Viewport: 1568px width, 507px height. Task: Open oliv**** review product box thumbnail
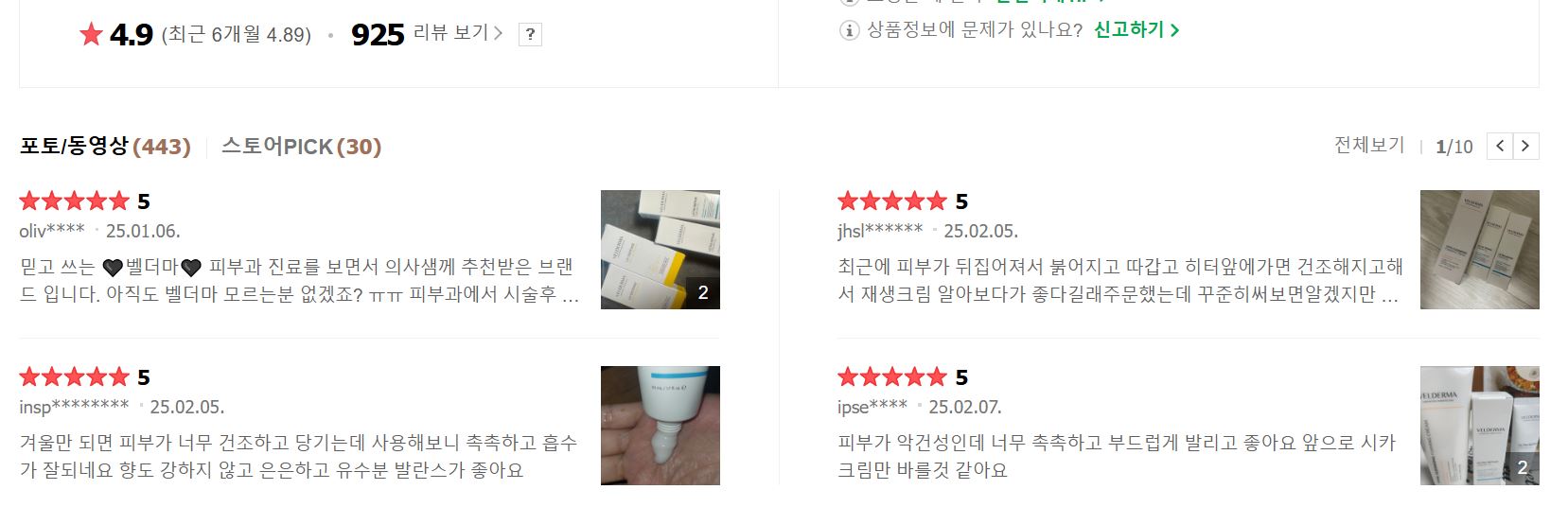tap(661, 250)
